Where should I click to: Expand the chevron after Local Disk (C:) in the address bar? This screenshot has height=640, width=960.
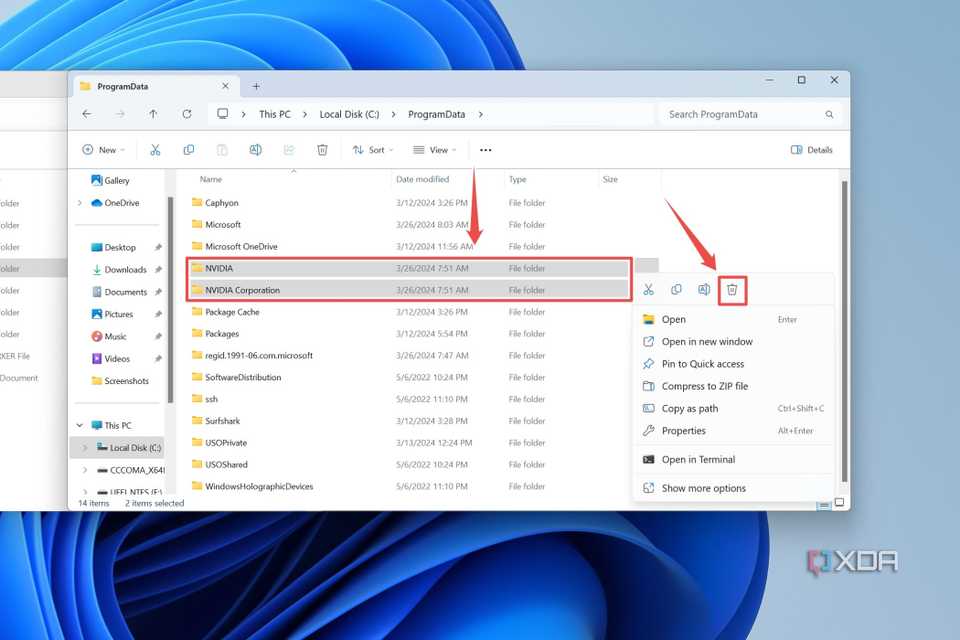pyautogui.click(x=393, y=115)
